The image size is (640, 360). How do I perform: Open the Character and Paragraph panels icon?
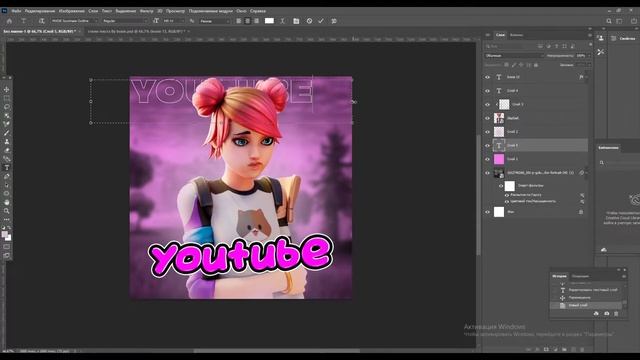click(296, 21)
